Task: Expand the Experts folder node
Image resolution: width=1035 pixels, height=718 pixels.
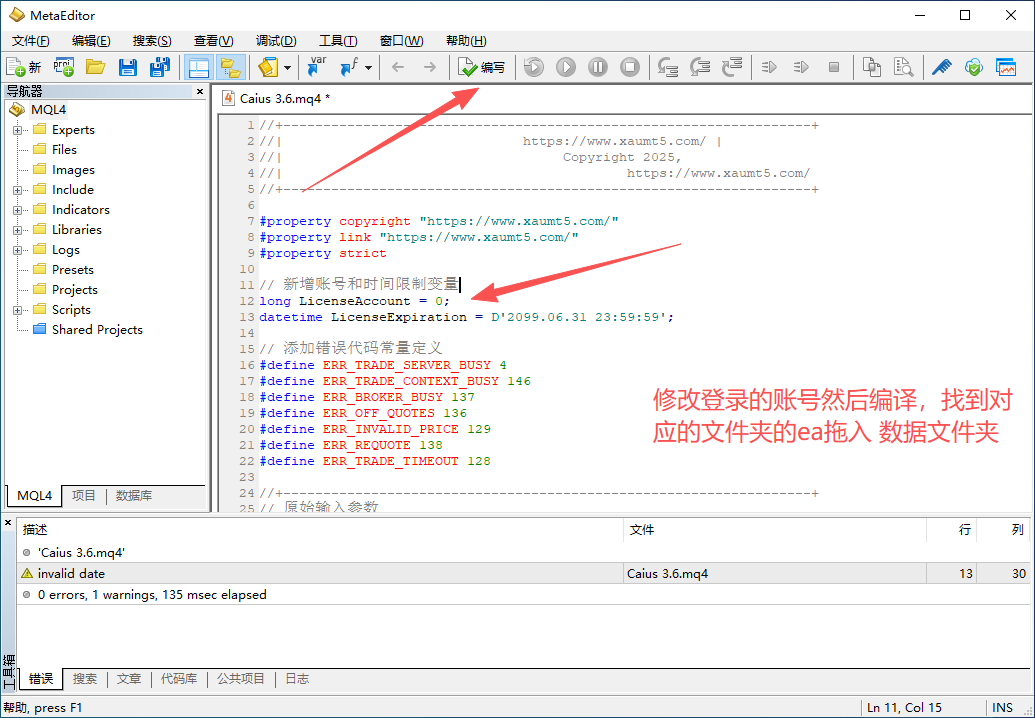Action: click(17, 130)
